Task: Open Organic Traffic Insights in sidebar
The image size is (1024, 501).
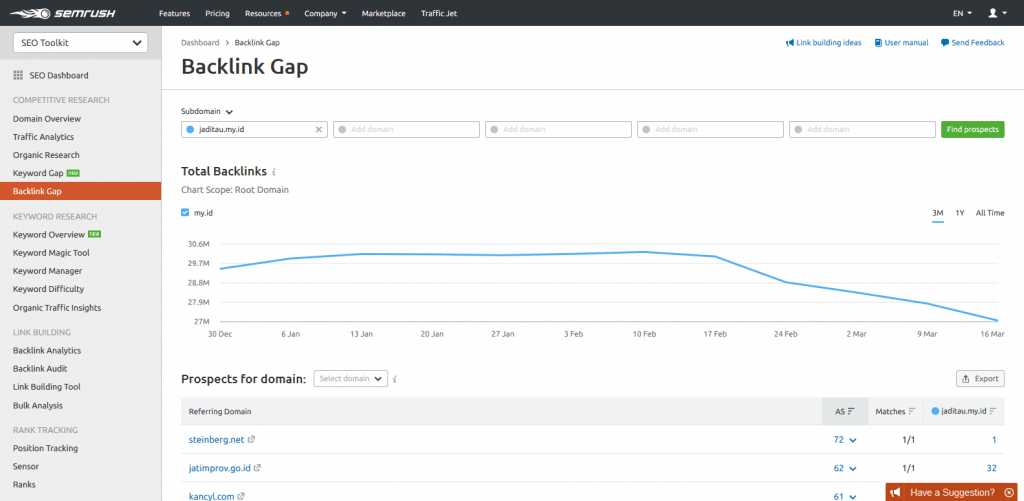Action: pyautogui.click(x=57, y=308)
